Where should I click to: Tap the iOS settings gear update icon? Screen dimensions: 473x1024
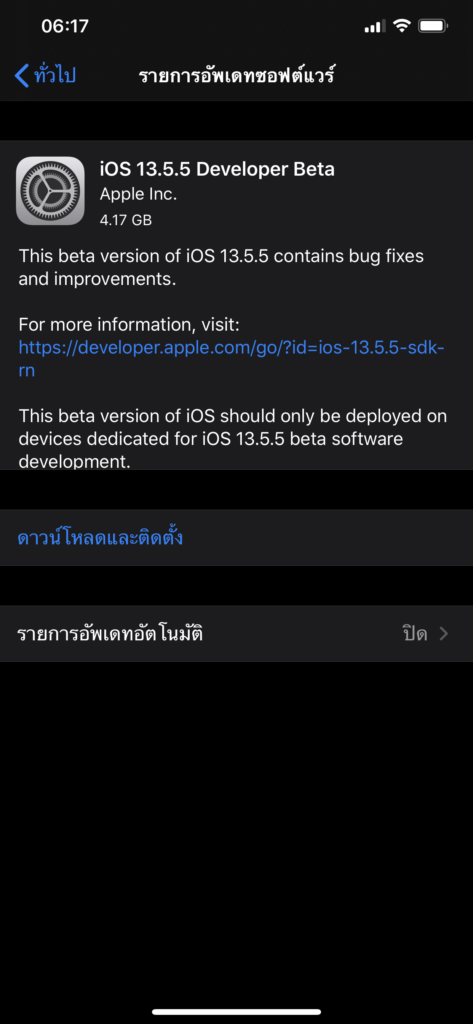tap(50, 191)
